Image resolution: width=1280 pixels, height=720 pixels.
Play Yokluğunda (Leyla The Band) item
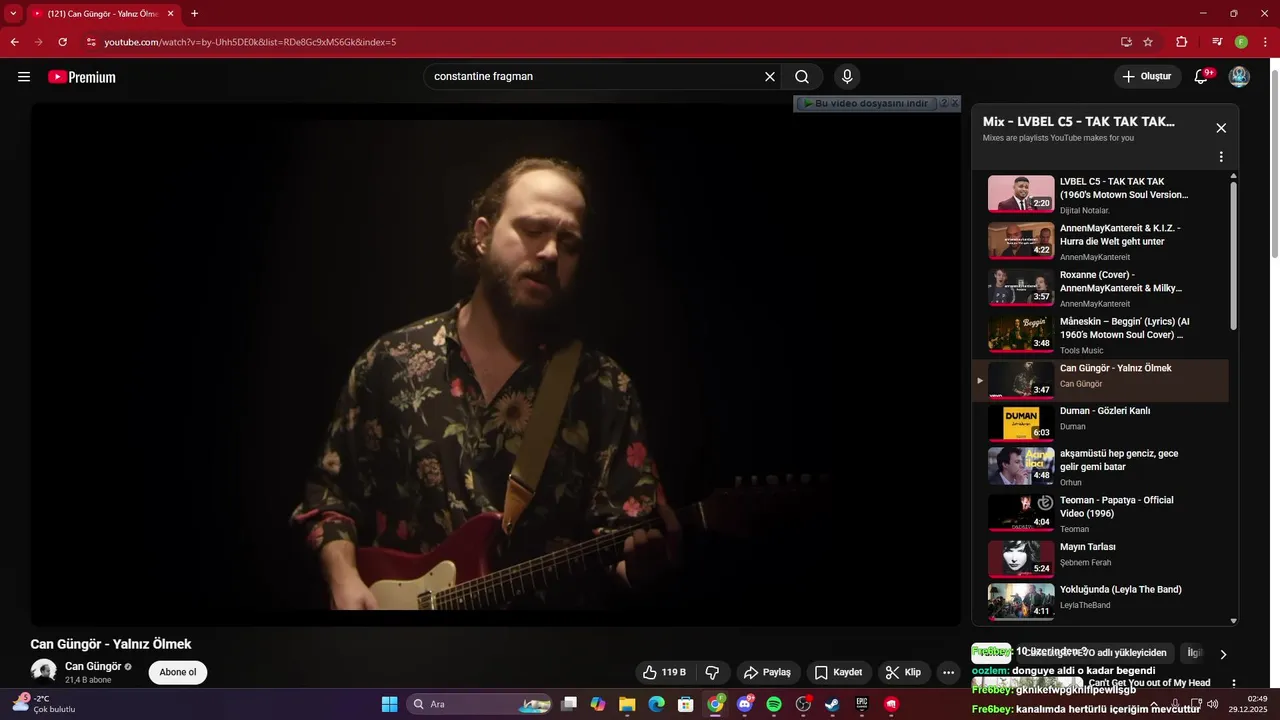(1100, 601)
